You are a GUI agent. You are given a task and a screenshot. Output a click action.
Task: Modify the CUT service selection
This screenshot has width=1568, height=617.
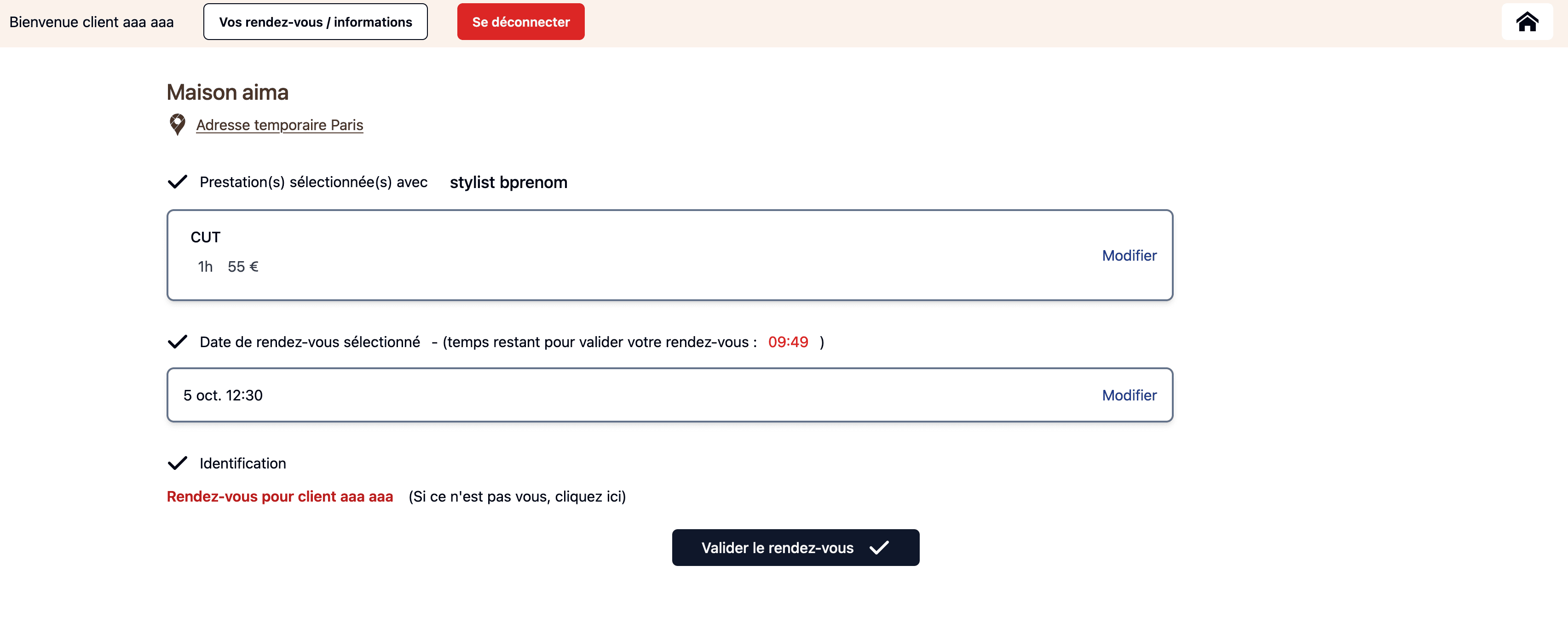pos(1129,256)
